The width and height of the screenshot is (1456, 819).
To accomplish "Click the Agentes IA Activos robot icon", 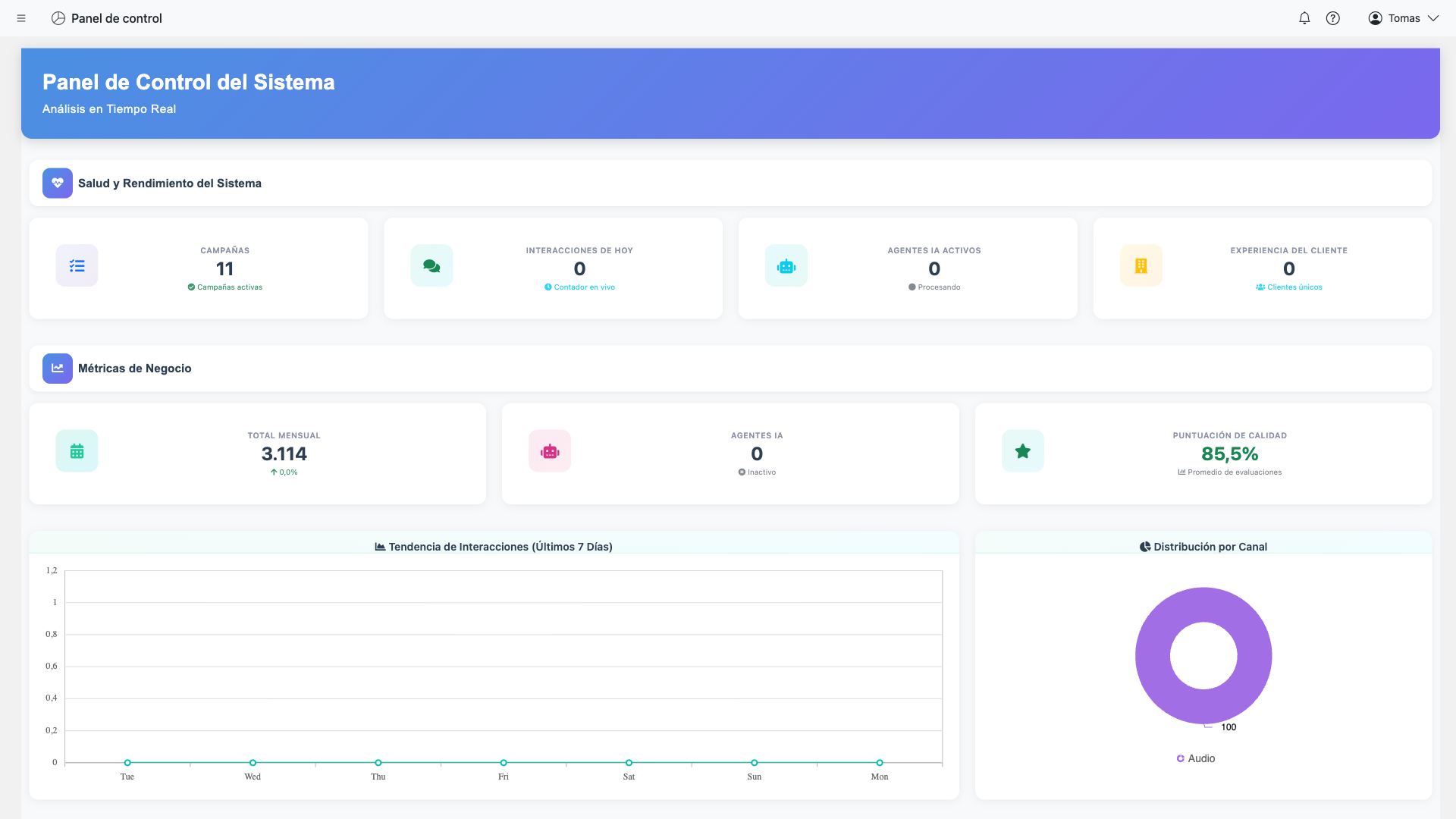I will pos(786,265).
